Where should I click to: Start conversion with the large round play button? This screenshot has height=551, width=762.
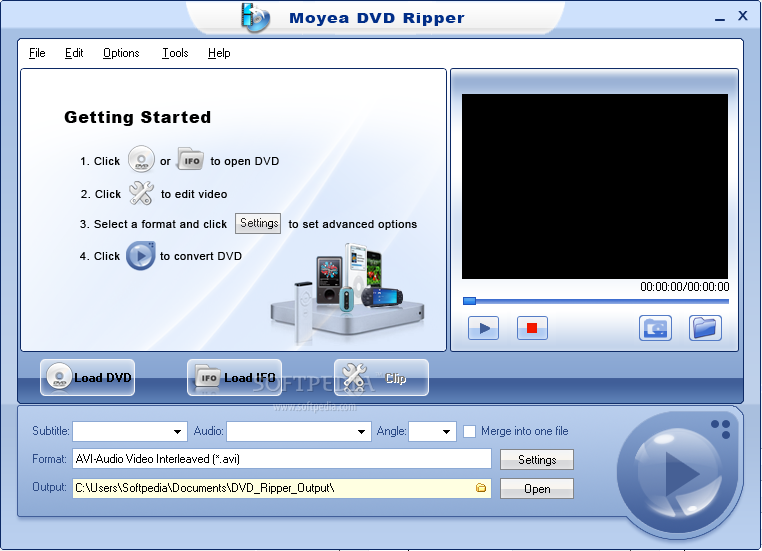tap(679, 473)
